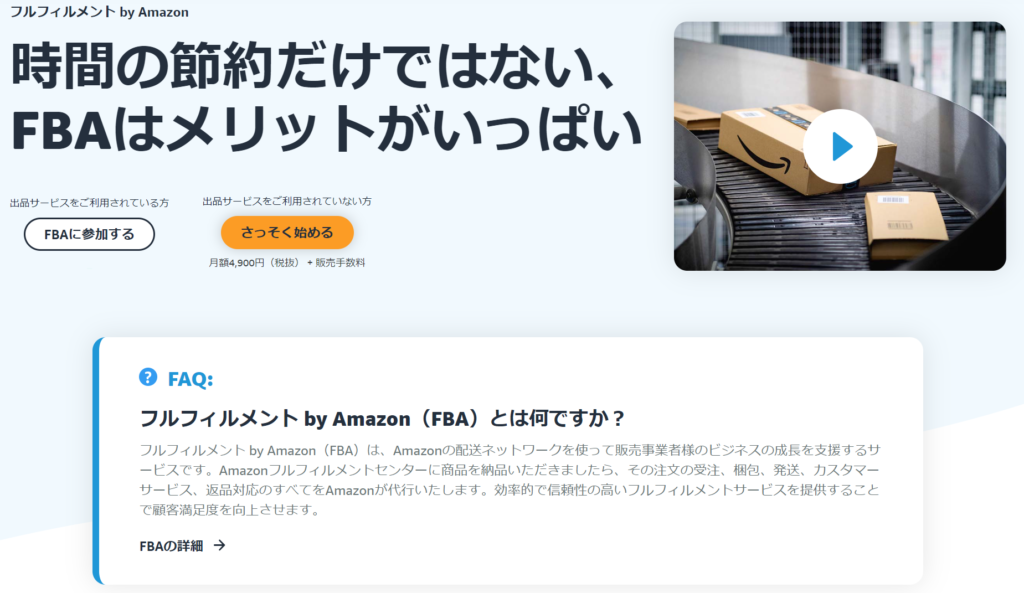1024x593 pixels.
Task: Click the 出品サービスをご利用されている方 label
Action: tap(89, 203)
